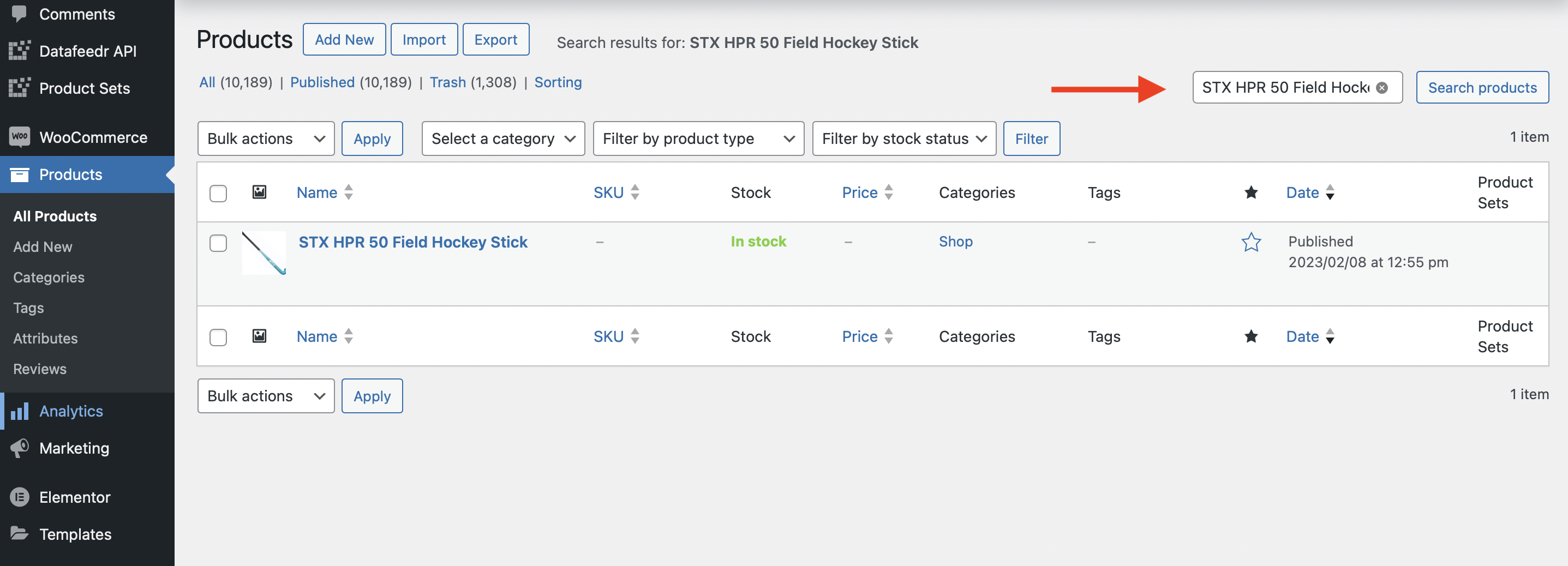
Task: Click the Product Sets column header
Action: [x=1505, y=192]
